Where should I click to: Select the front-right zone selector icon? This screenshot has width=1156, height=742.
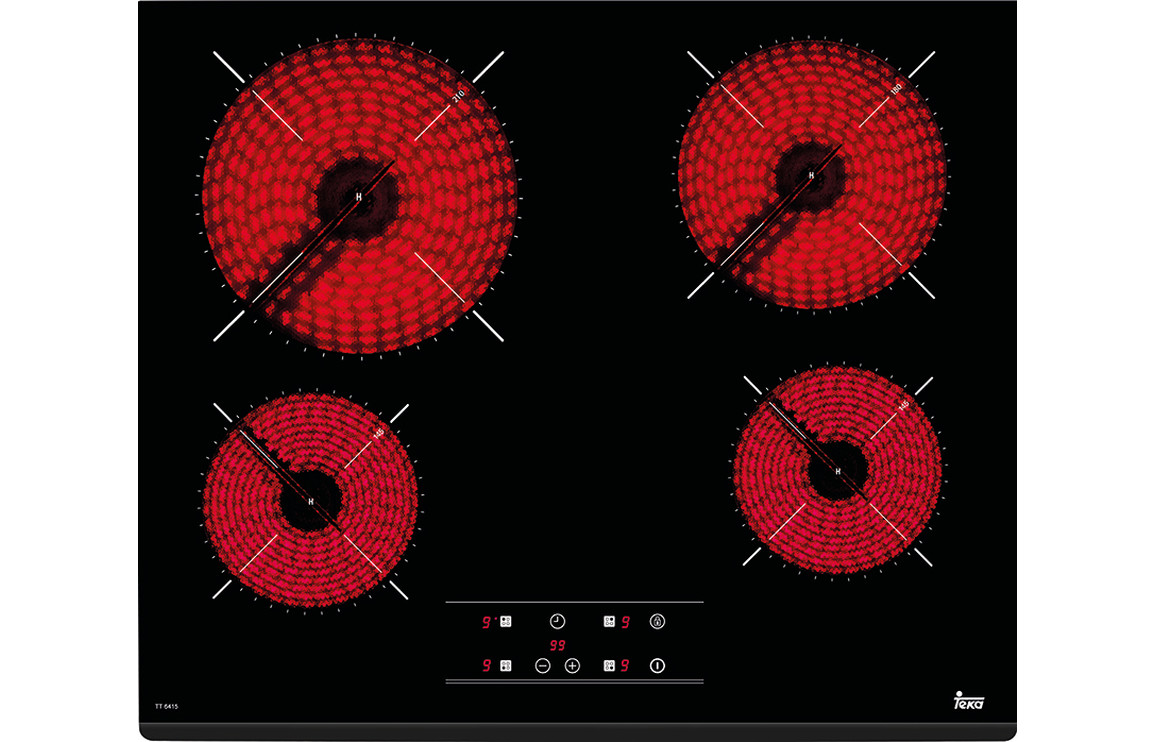pos(609,665)
